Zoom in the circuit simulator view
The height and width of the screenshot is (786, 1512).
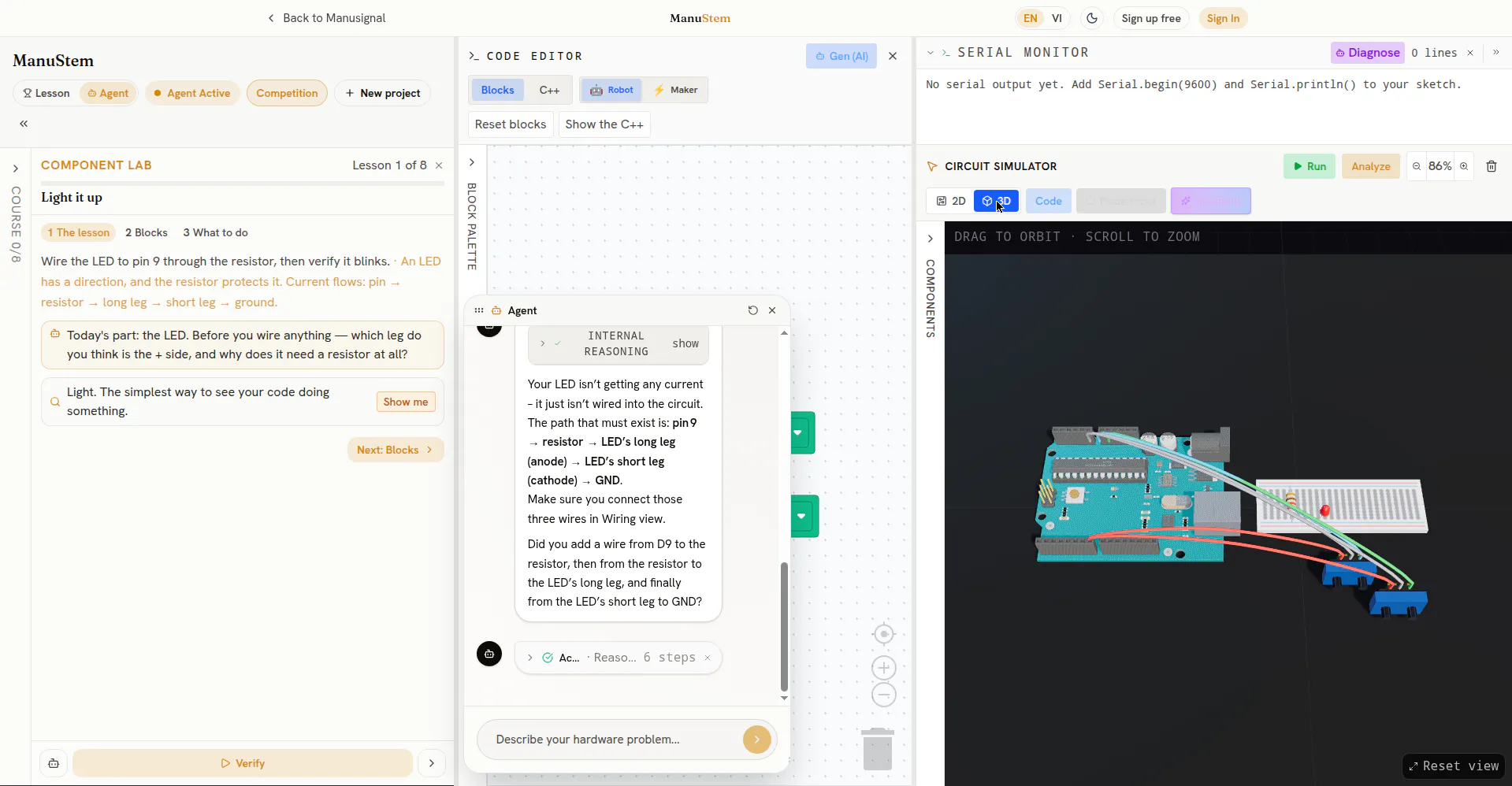click(1464, 166)
